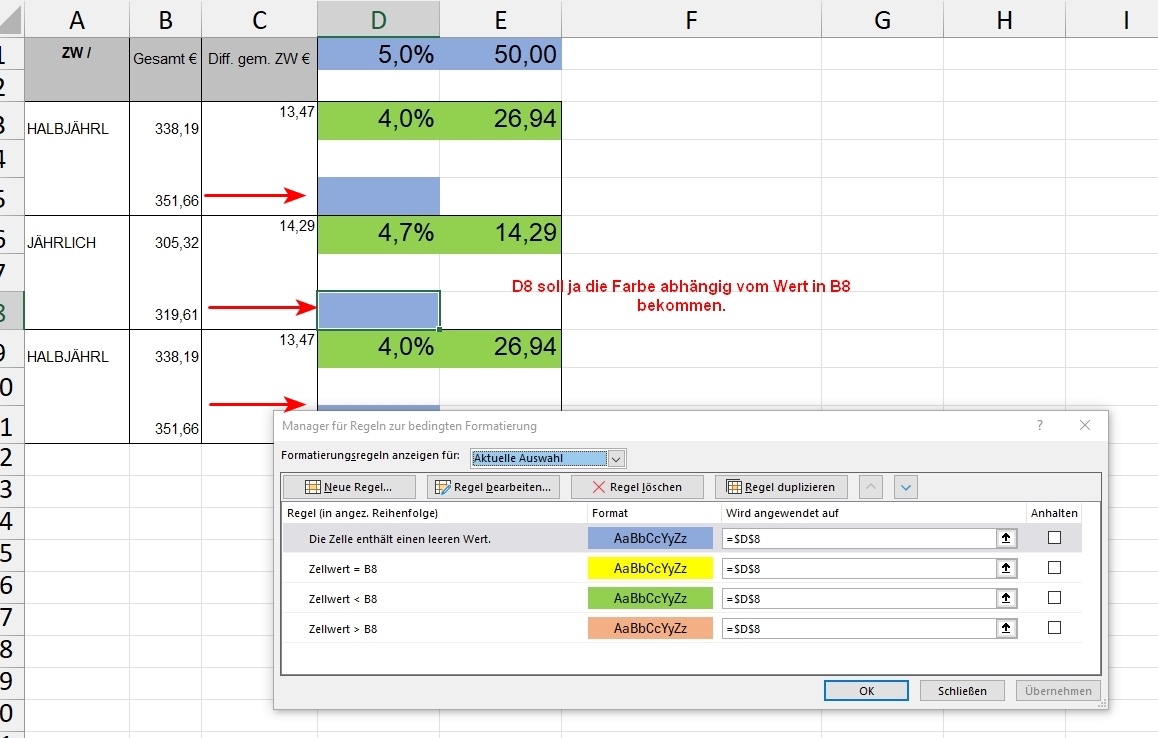Close the Manager dialog with X
The height and width of the screenshot is (738, 1158).
pyautogui.click(x=1085, y=426)
